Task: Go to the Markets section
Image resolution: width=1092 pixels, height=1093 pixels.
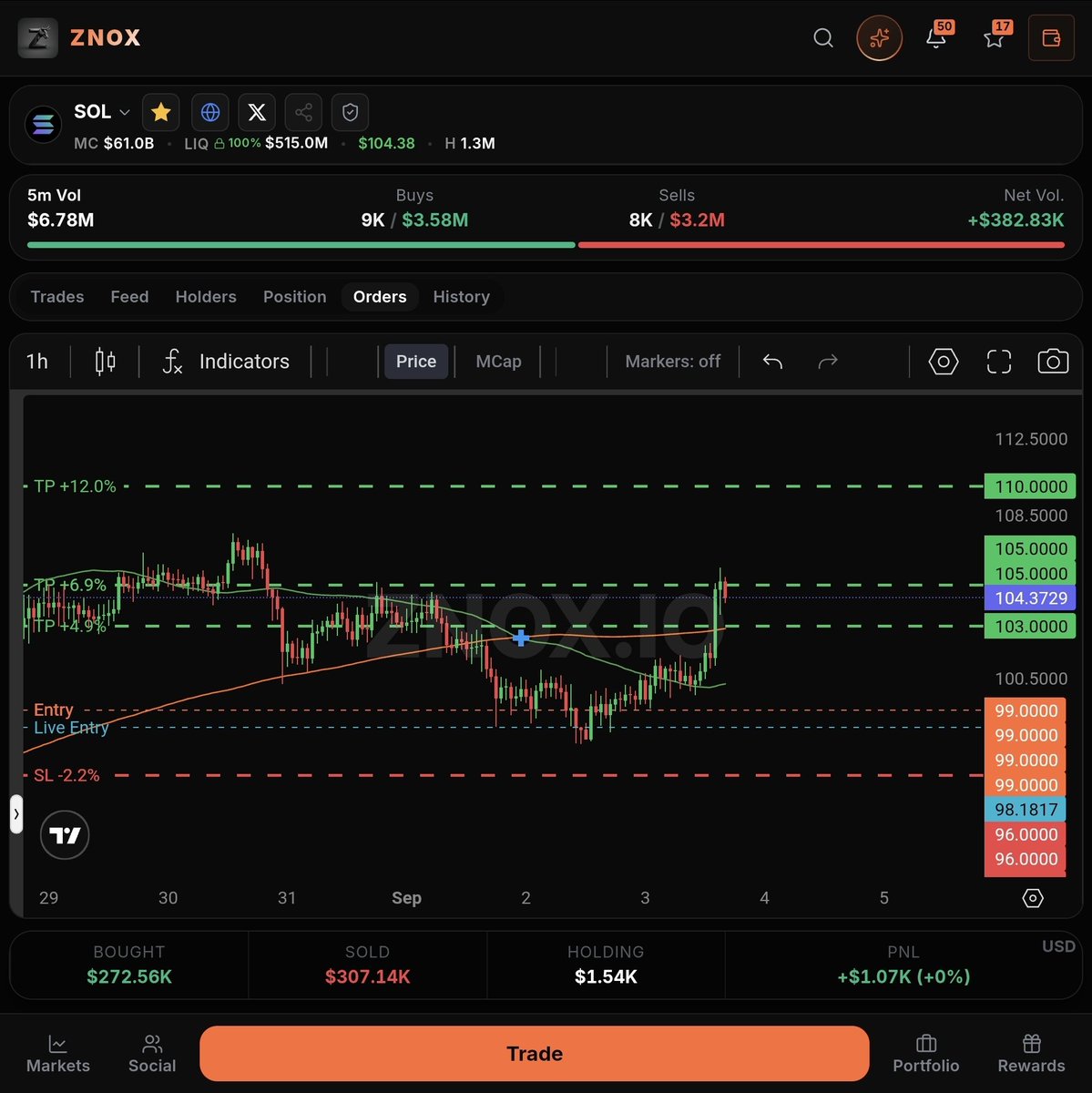Action: (58, 1055)
